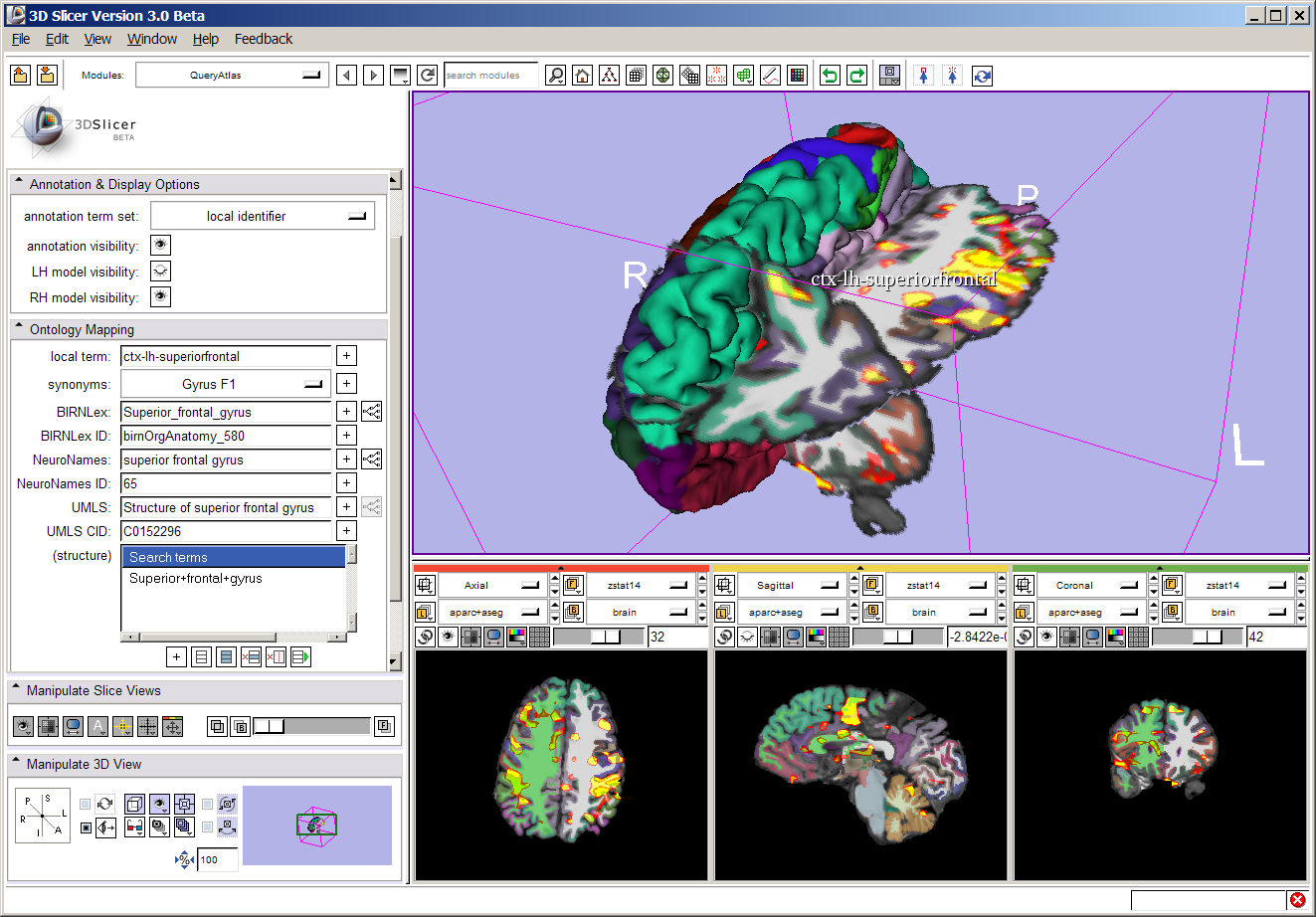
Task: Toggle the RH model visibility eye
Action: coord(160,297)
